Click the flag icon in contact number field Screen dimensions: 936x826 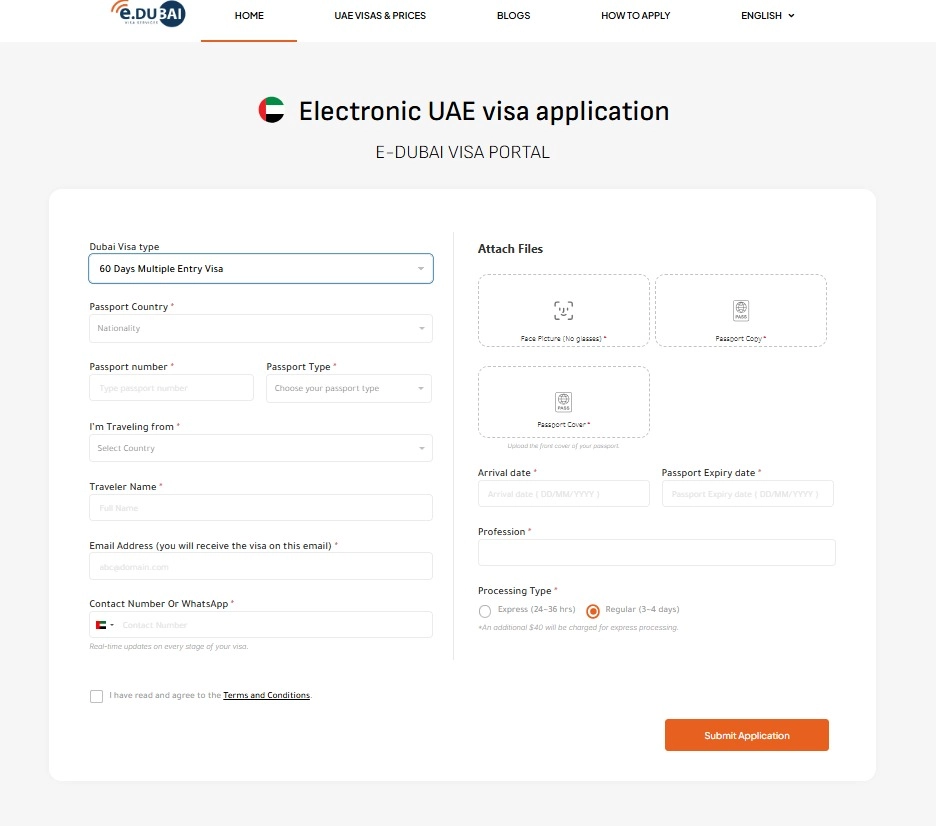[x=100, y=624]
